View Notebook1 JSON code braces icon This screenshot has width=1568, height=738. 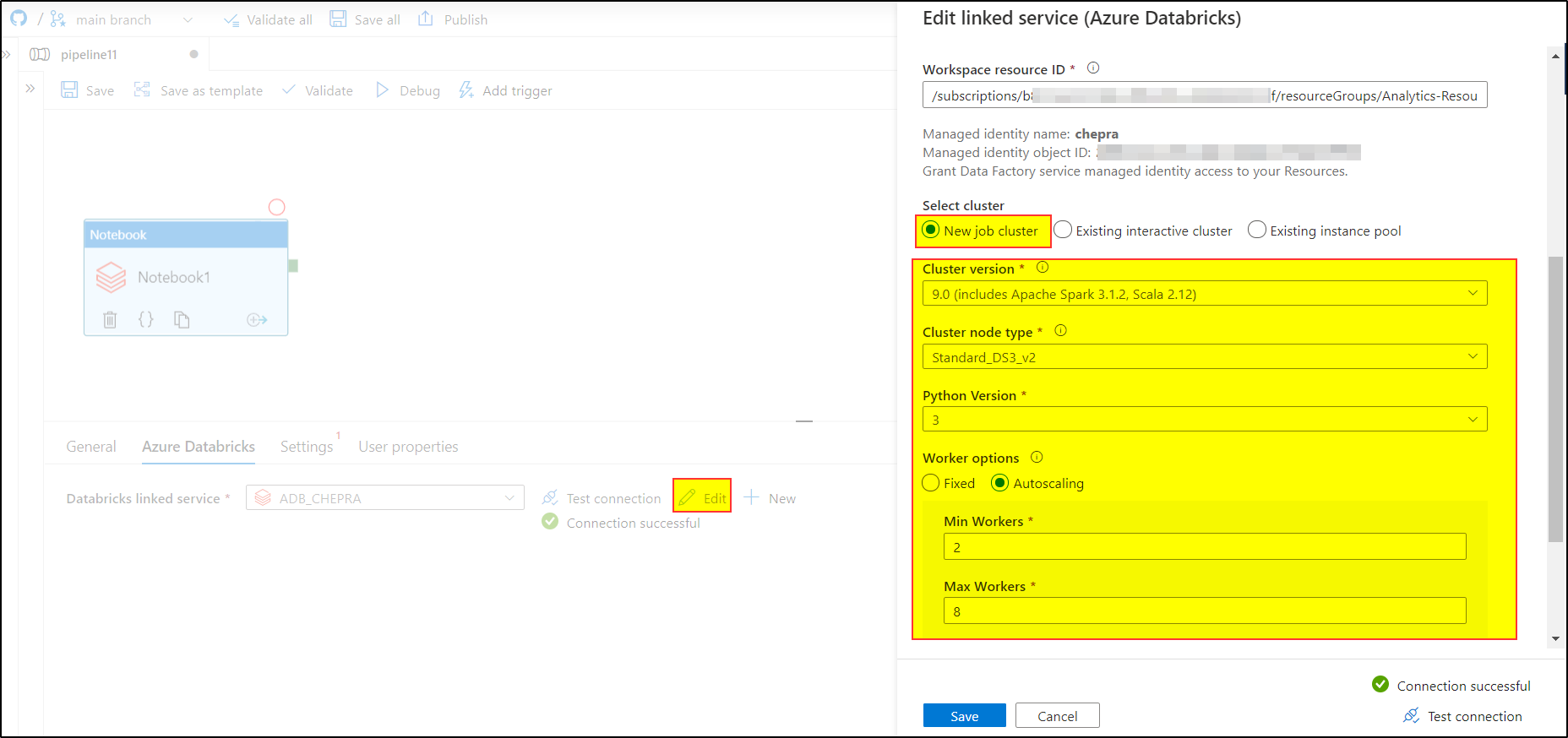click(146, 319)
